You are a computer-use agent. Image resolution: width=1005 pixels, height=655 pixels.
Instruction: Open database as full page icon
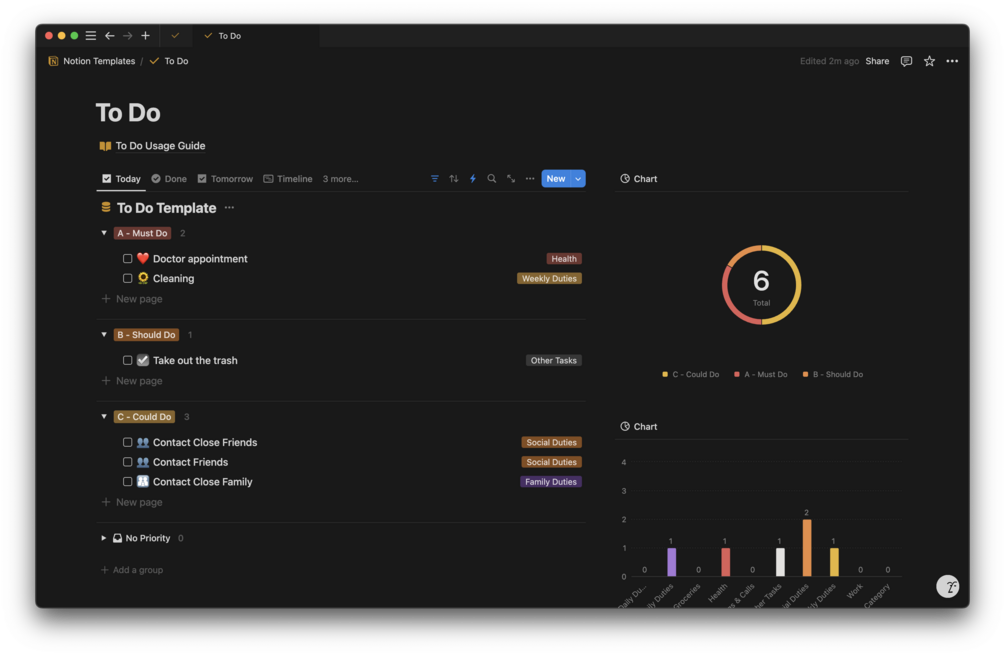coord(511,179)
